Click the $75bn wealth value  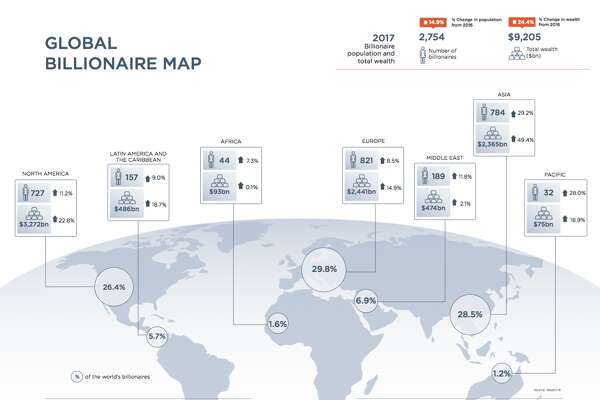tap(543, 224)
